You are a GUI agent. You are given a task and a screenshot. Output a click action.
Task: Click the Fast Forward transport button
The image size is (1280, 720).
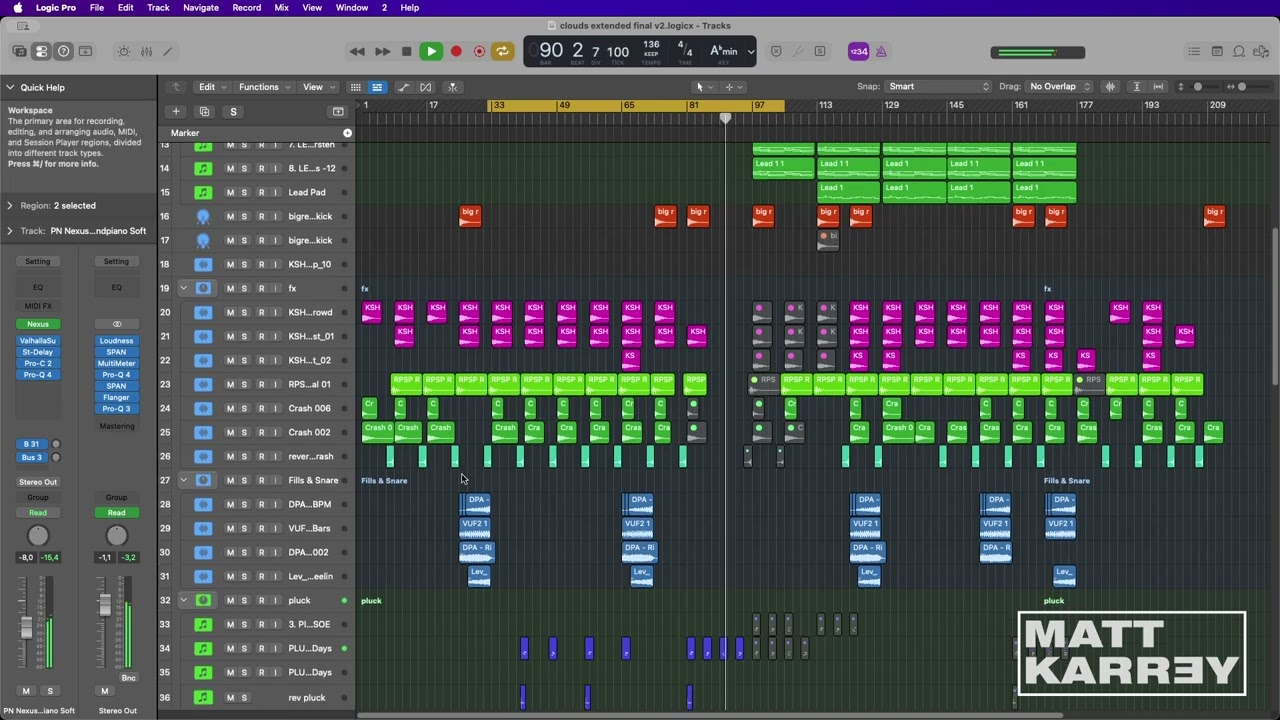point(382,51)
